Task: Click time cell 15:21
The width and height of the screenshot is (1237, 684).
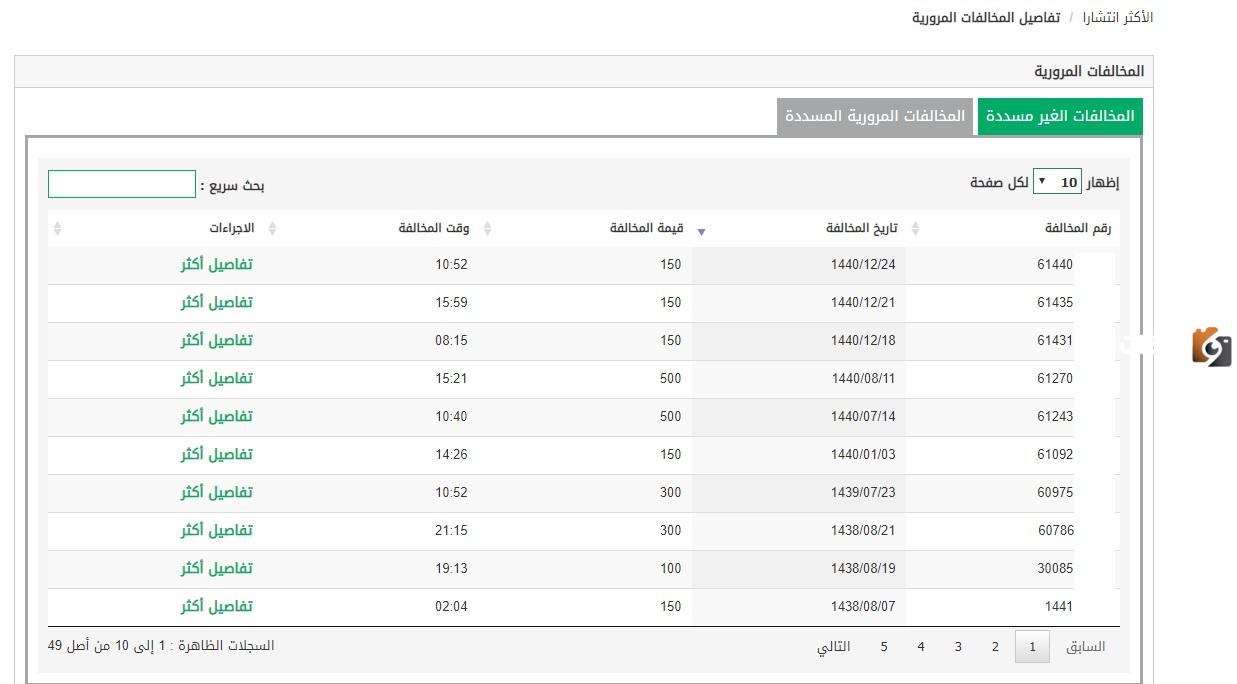Action: [x=451, y=379]
